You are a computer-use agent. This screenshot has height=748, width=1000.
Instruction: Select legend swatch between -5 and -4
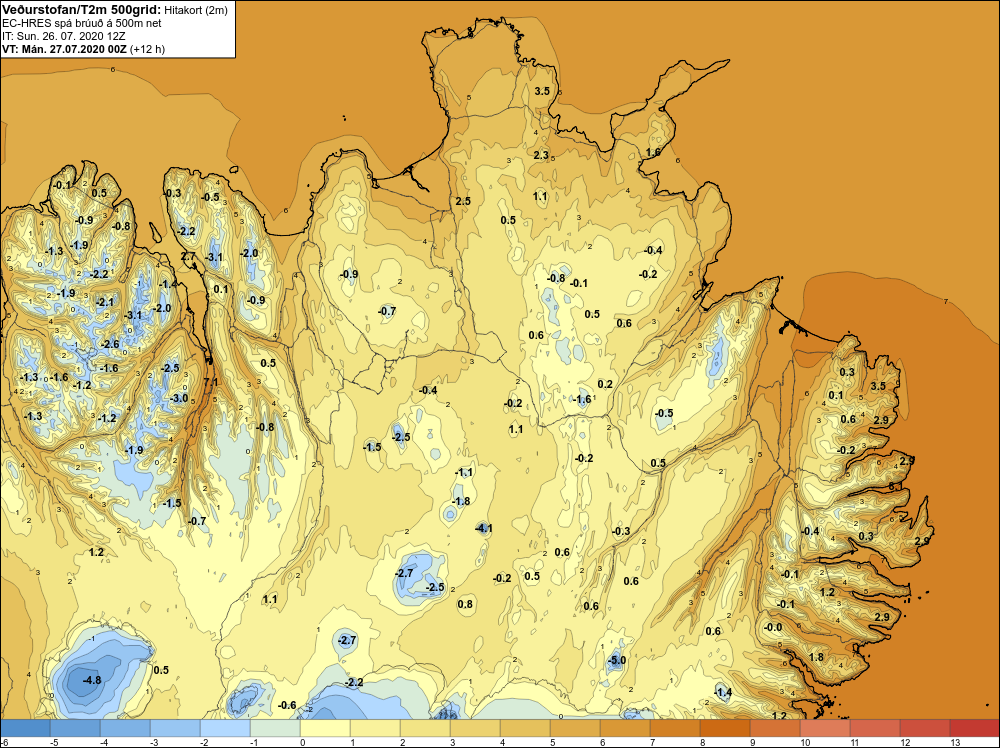[x=75, y=728]
